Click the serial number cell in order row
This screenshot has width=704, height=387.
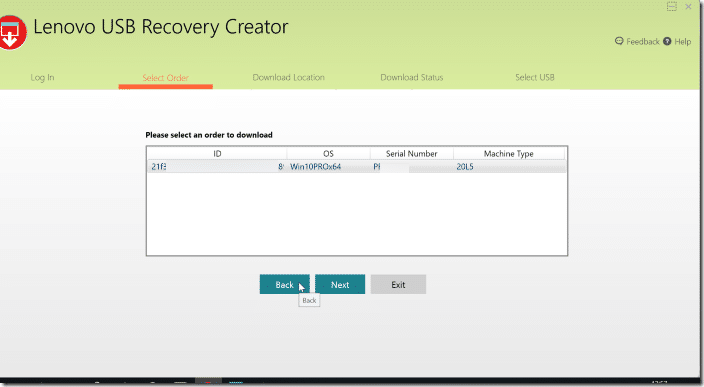pos(412,167)
